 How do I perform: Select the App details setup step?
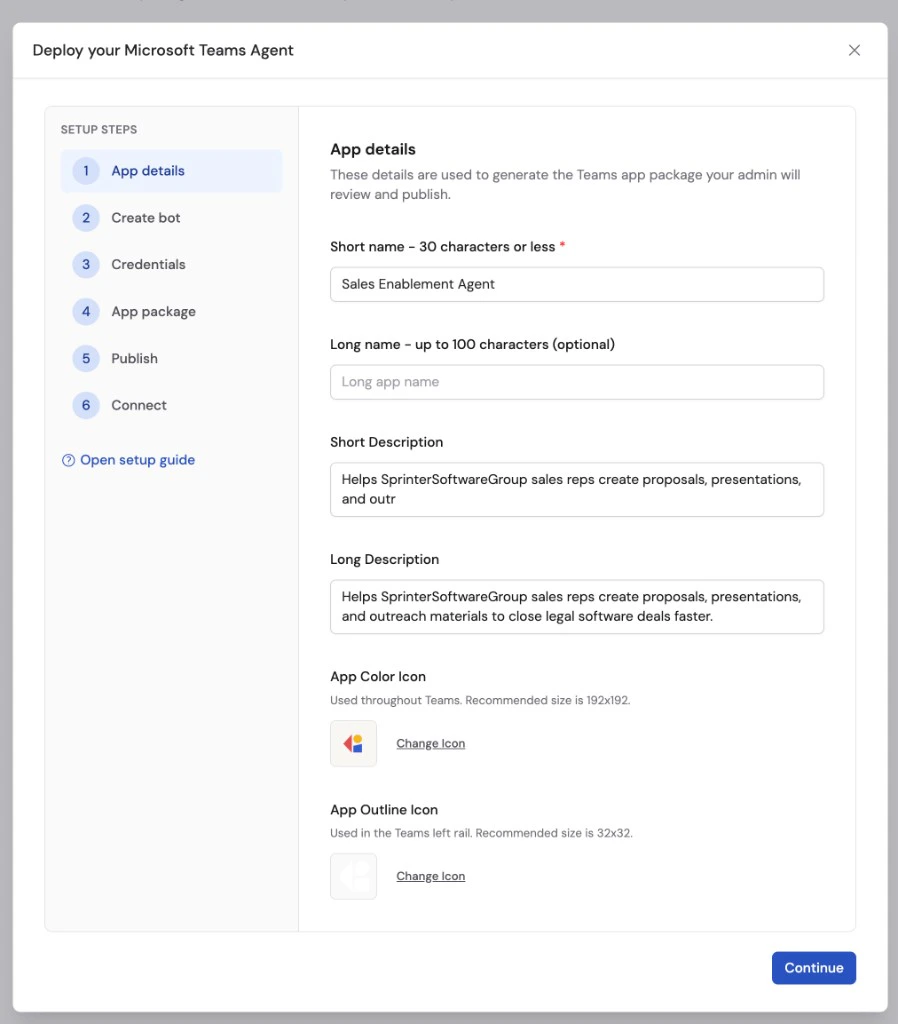171,171
